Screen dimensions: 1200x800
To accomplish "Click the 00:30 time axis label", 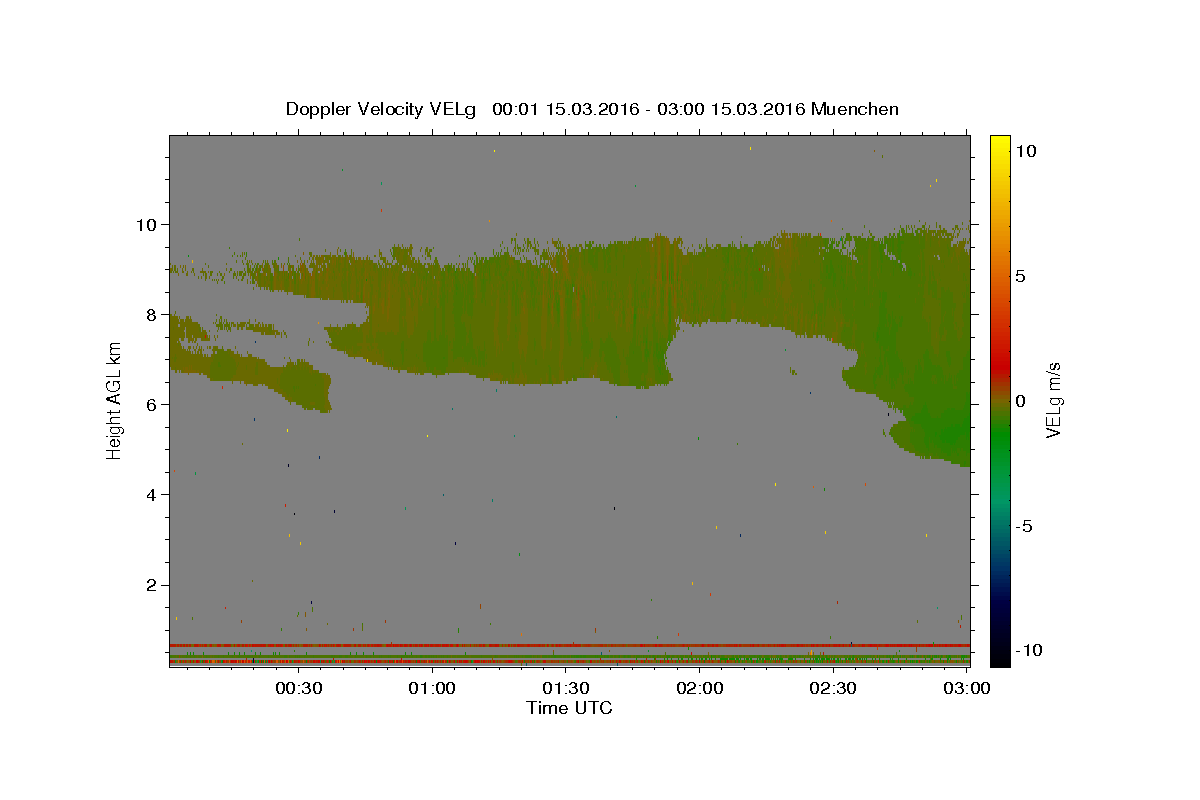I will click(298, 688).
